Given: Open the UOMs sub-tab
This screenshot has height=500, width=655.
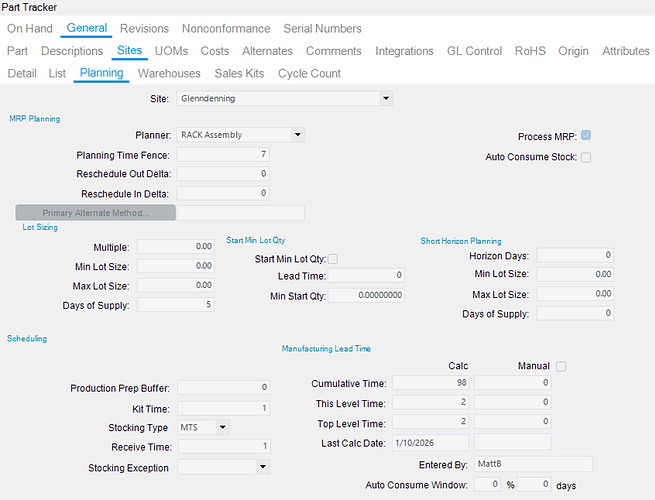Looking at the screenshot, I should coord(171,51).
